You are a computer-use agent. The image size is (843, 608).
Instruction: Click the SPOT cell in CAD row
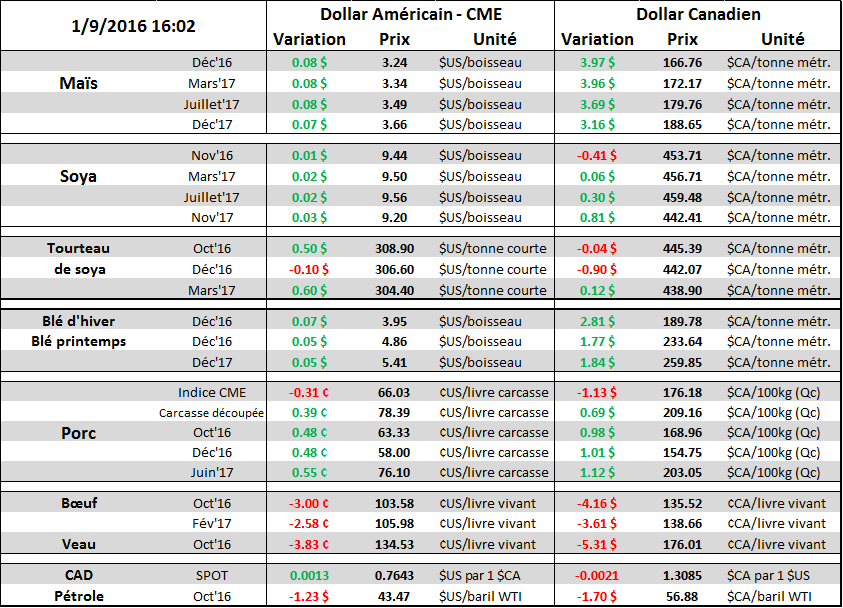point(211,576)
